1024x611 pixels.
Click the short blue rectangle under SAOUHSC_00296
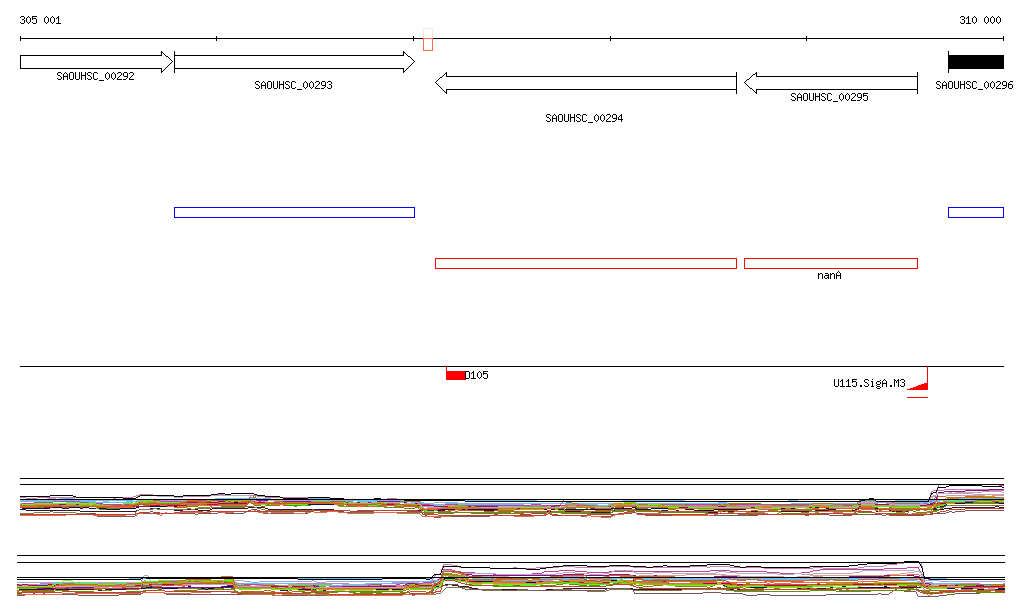pyautogui.click(x=976, y=212)
